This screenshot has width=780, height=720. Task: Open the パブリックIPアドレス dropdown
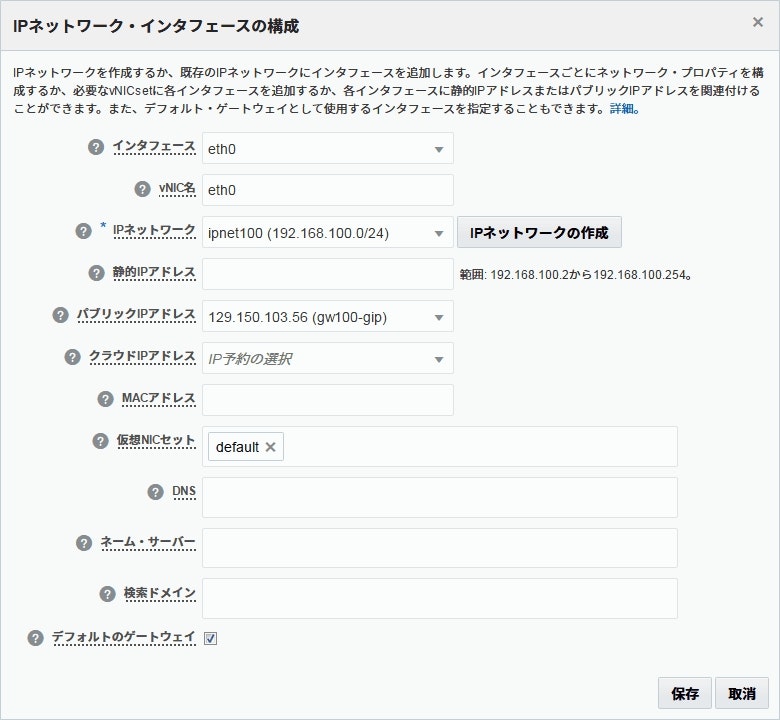click(x=328, y=316)
